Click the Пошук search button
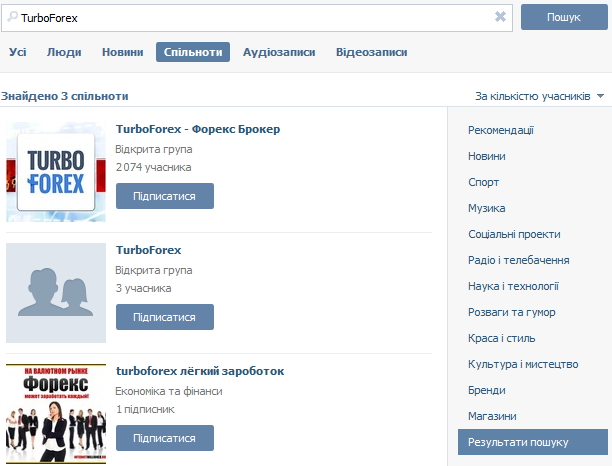Image resolution: width=612 pixels, height=466 pixels. 564,17
